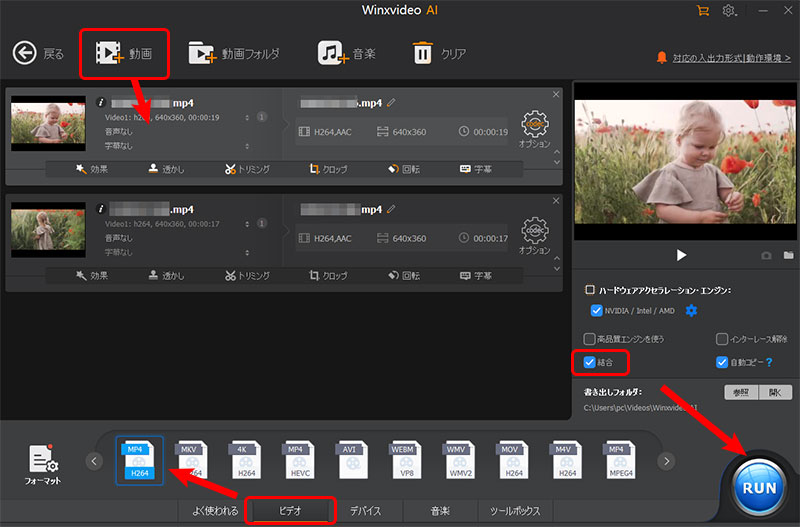
Task: Clear the list with the クリア trash icon
Action: (439, 53)
